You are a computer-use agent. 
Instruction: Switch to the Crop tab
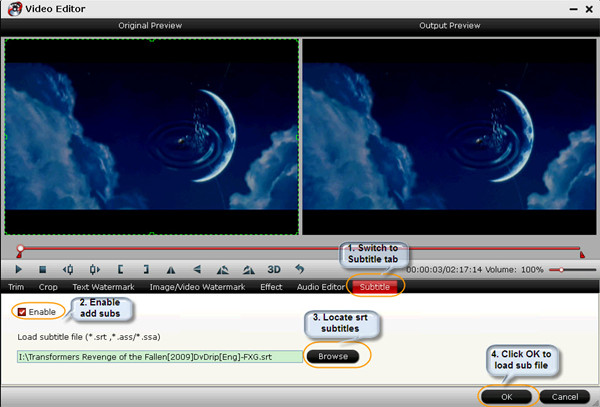pos(48,287)
